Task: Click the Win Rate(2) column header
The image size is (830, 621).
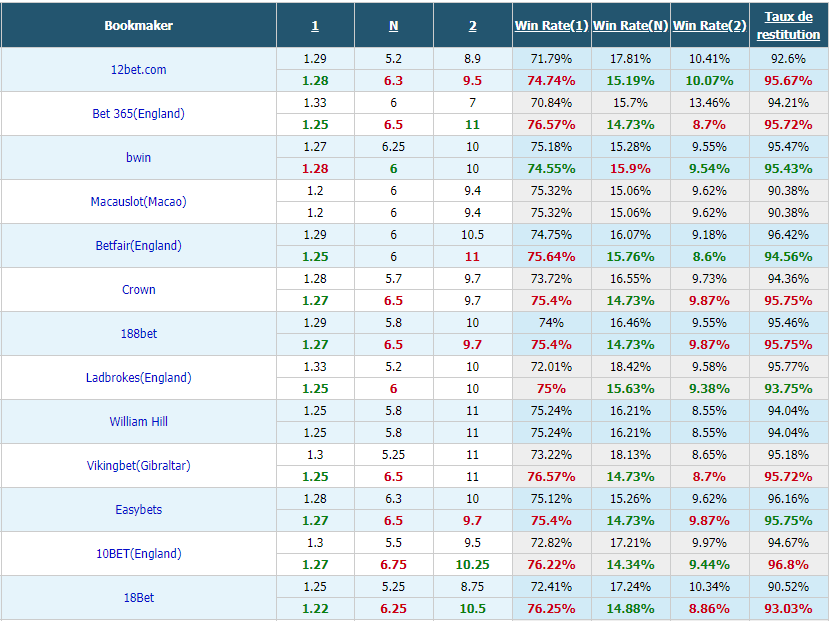Action: pos(709,25)
